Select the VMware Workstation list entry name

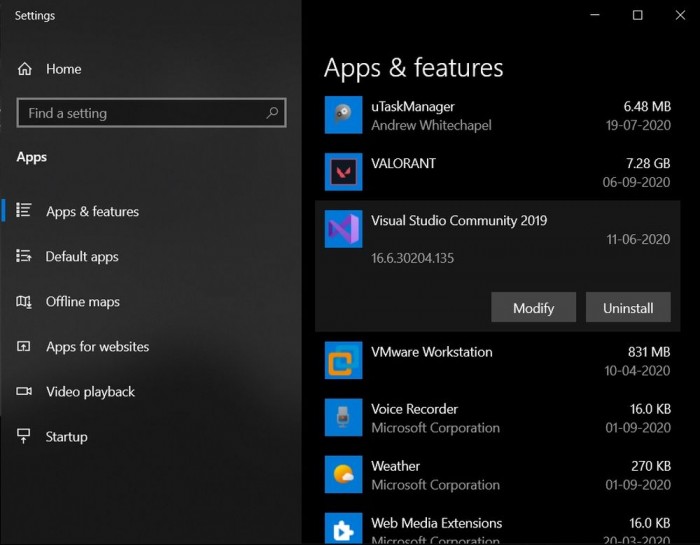coord(431,352)
